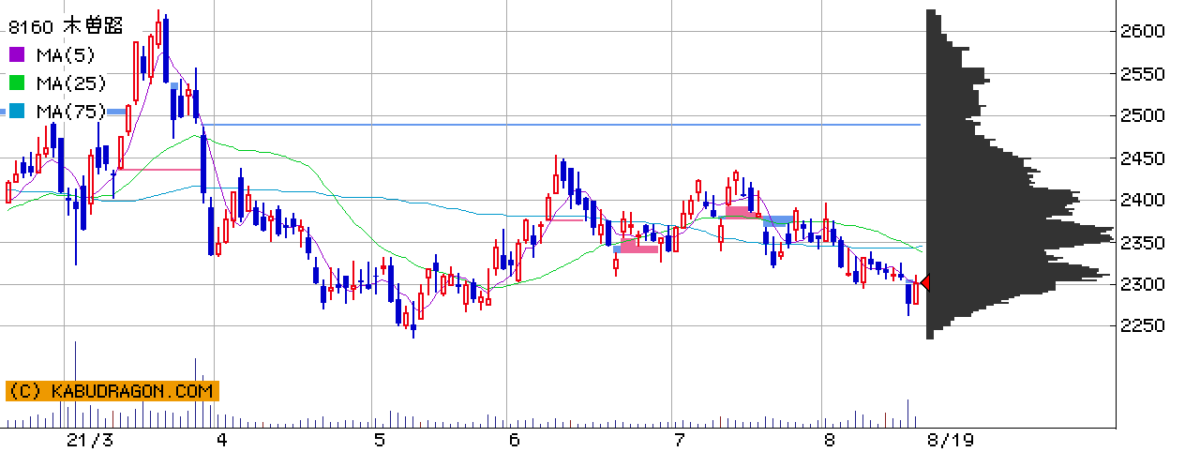This screenshot has width=1200, height=452.
Task: Click the 2300 price axis label
Action: click(1142, 285)
